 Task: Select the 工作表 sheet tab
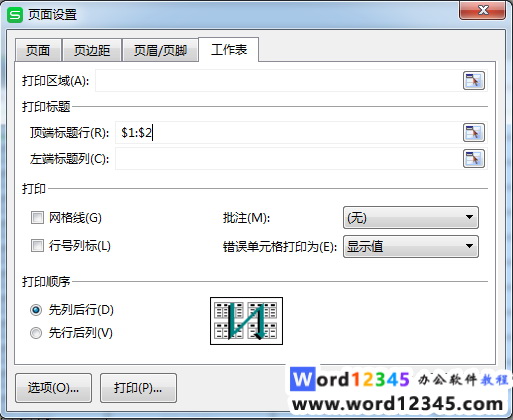(229, 50)
